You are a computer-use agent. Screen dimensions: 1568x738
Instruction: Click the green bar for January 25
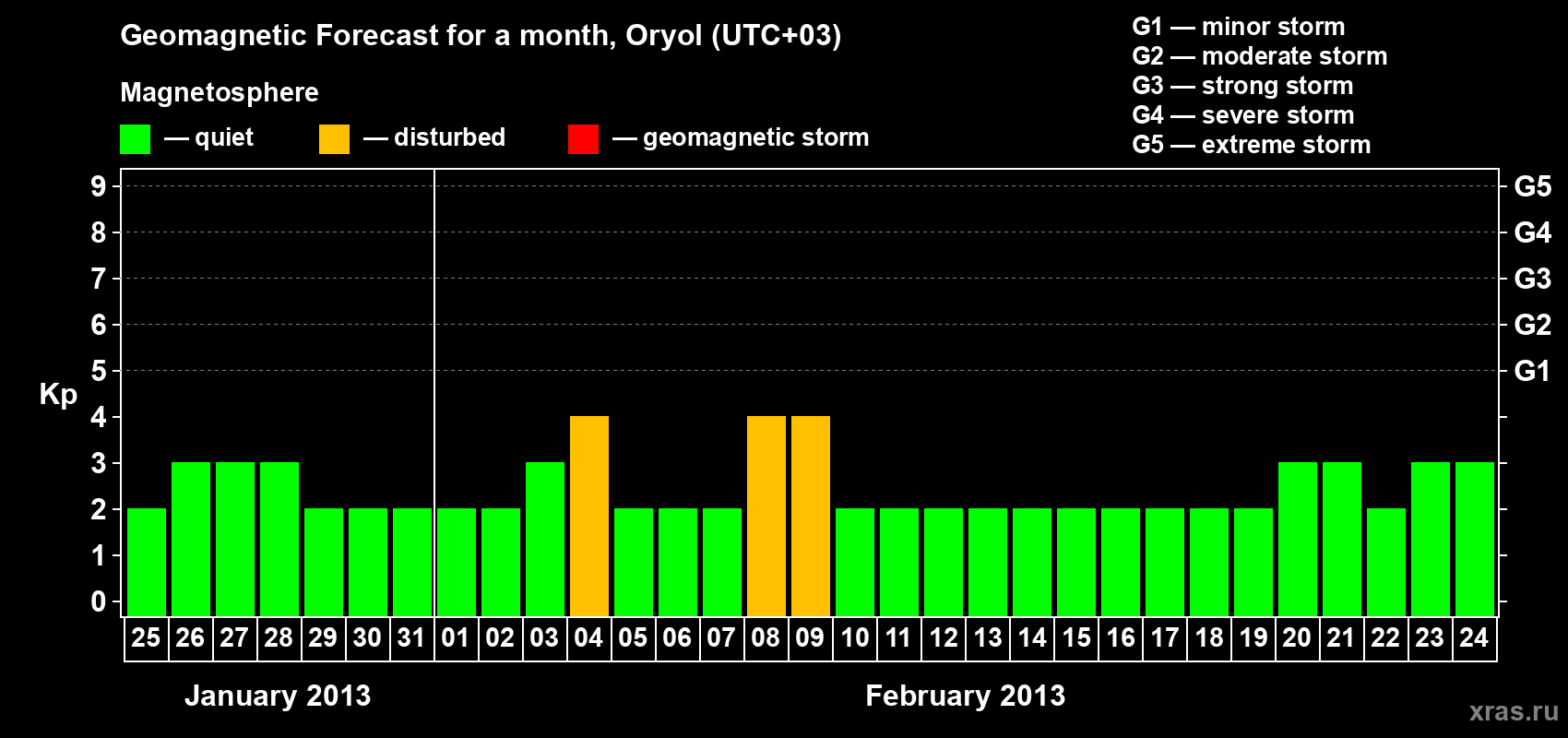click(x=147, y=563)
